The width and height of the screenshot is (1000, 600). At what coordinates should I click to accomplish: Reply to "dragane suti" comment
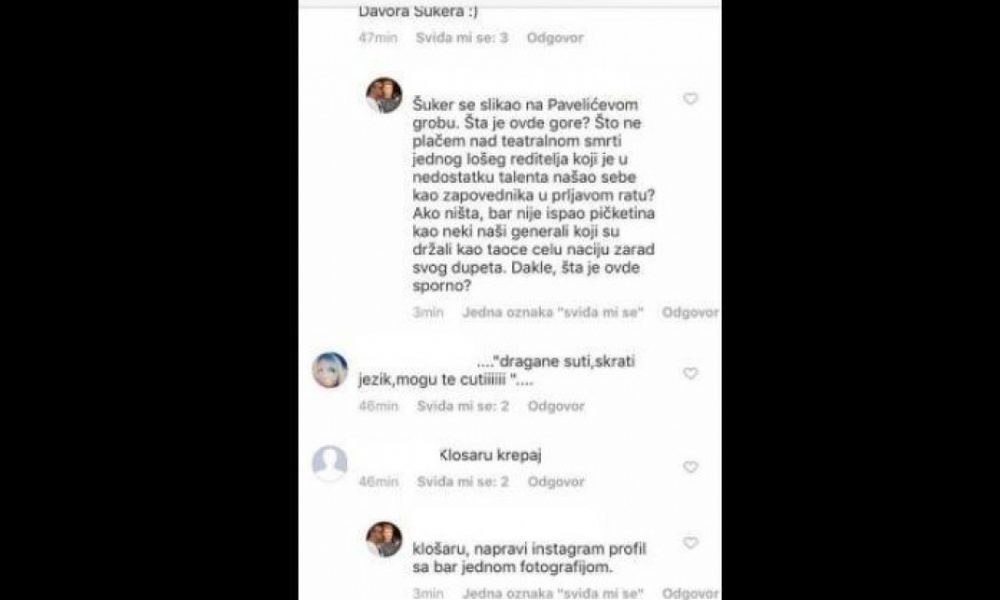[555, 406]
